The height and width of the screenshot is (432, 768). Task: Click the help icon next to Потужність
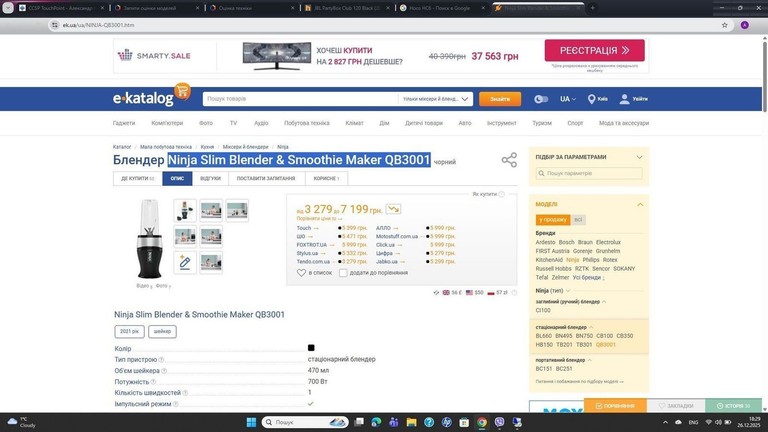pyautogui.click(x=153, y=382)
